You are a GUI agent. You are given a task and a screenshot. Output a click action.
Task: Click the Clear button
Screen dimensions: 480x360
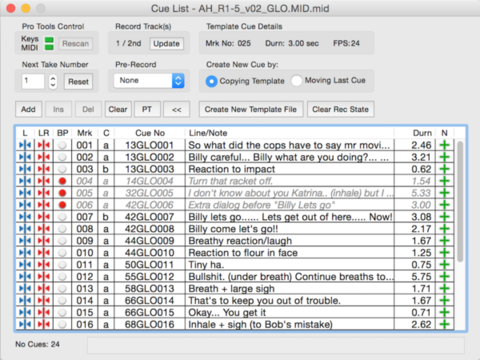pos(118,109)
